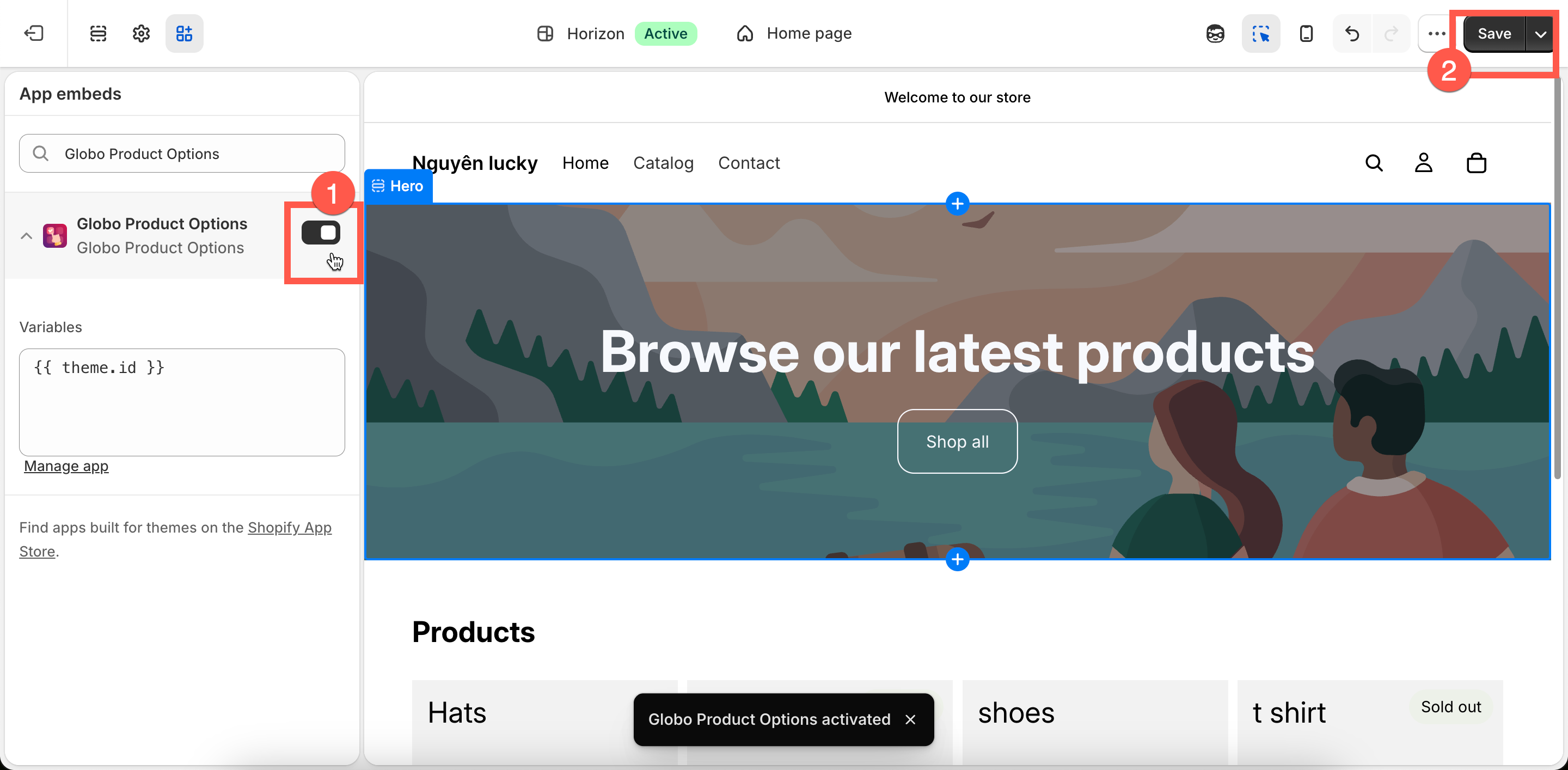Click the redo arrow
This screenshot has width=1568, height=770.
click(1391, 33)
